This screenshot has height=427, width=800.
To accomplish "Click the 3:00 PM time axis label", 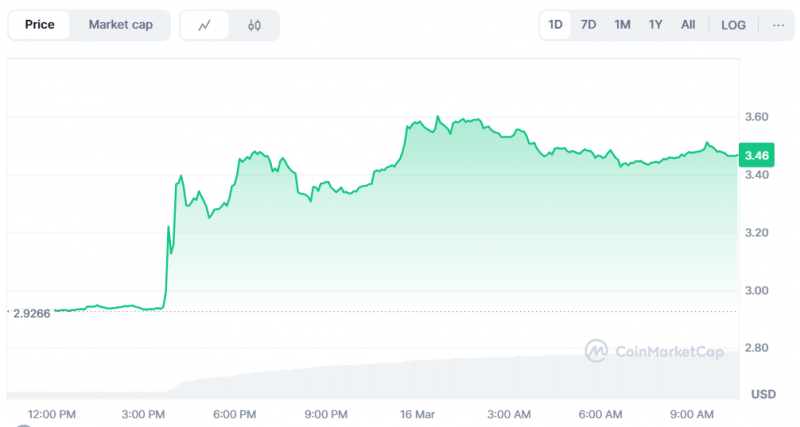I will click(143, 414).
